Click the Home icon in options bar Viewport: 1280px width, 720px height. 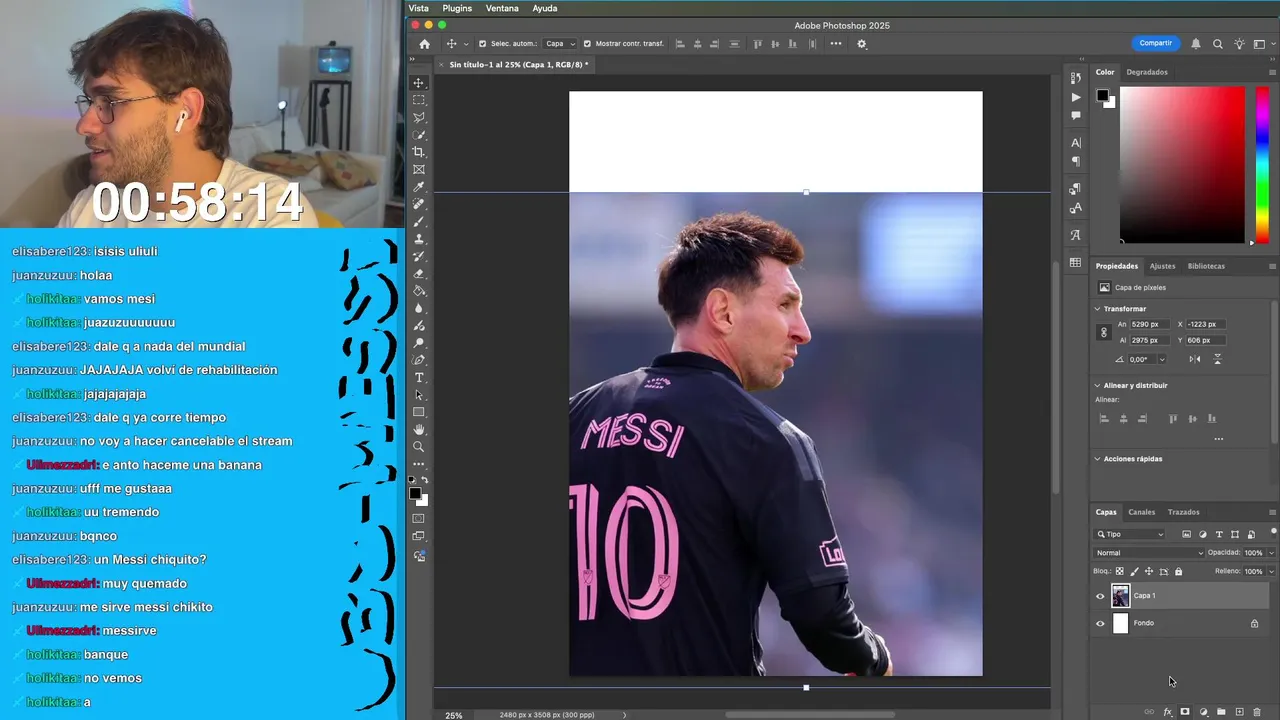(424, 44)
